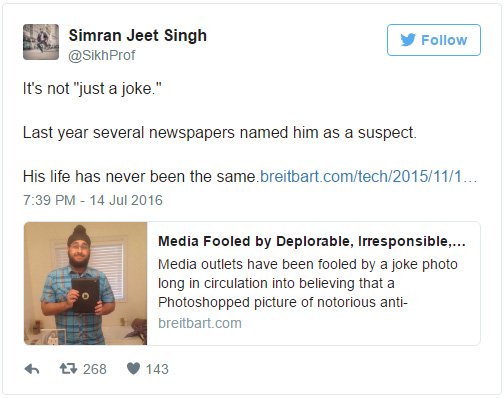Click the tweet text 'It's not just a joke'
Viewport: 504px width, 398px height.
coord(92,89)
